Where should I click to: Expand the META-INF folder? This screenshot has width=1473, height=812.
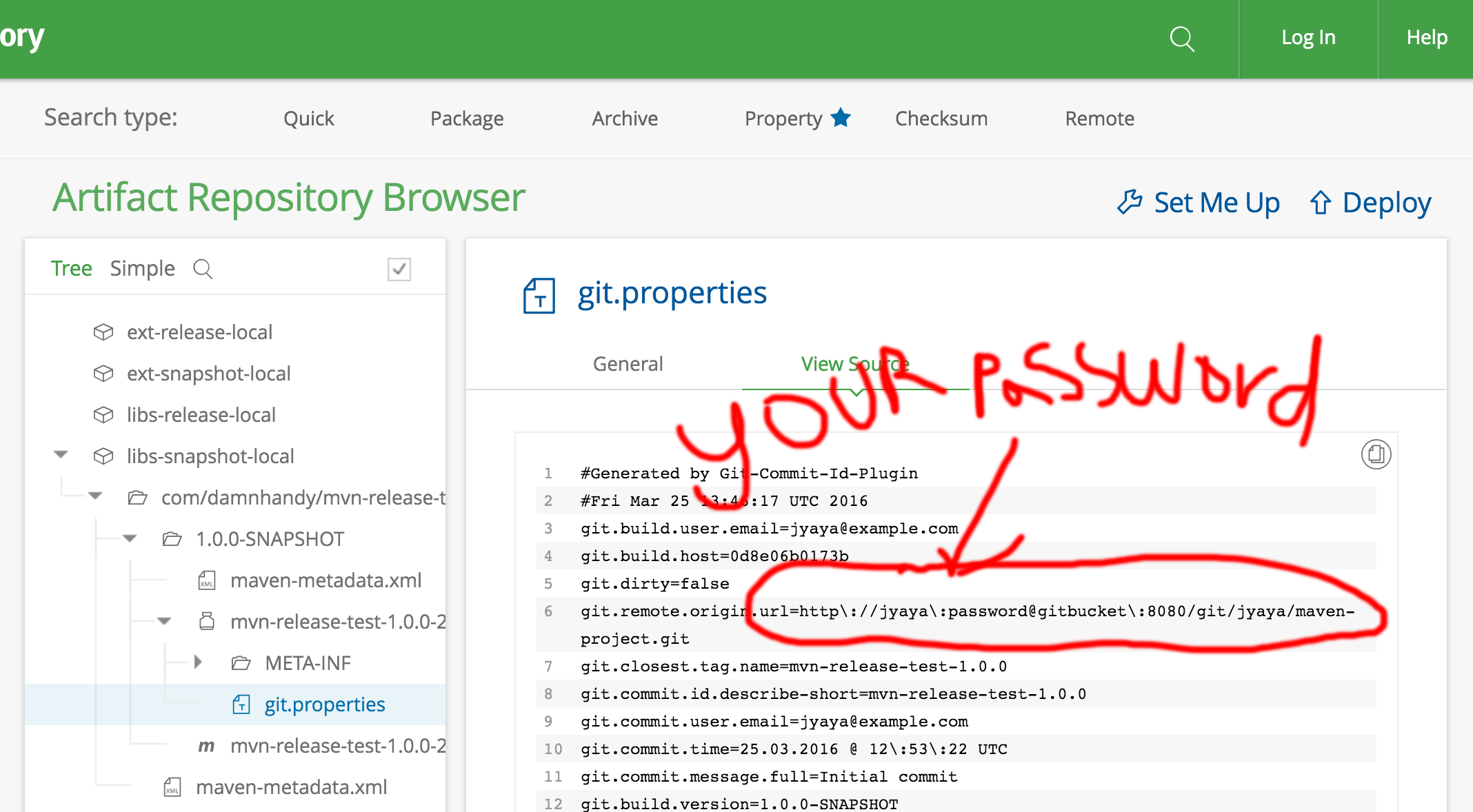(199, 662)
